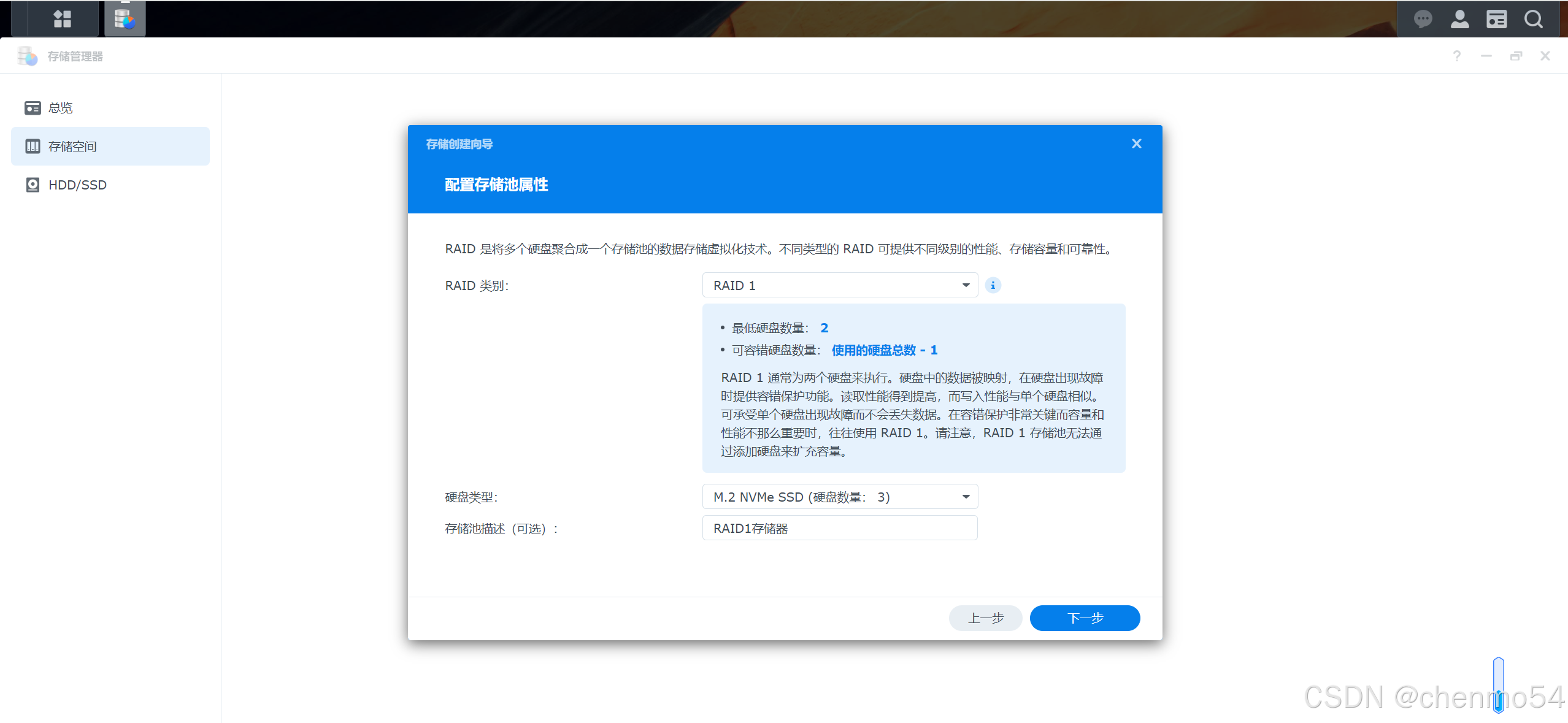Expand the M.2 NVMe SSD drive type dropdown
Viewport: 1568px width, 723px height.
click(839, 497)
